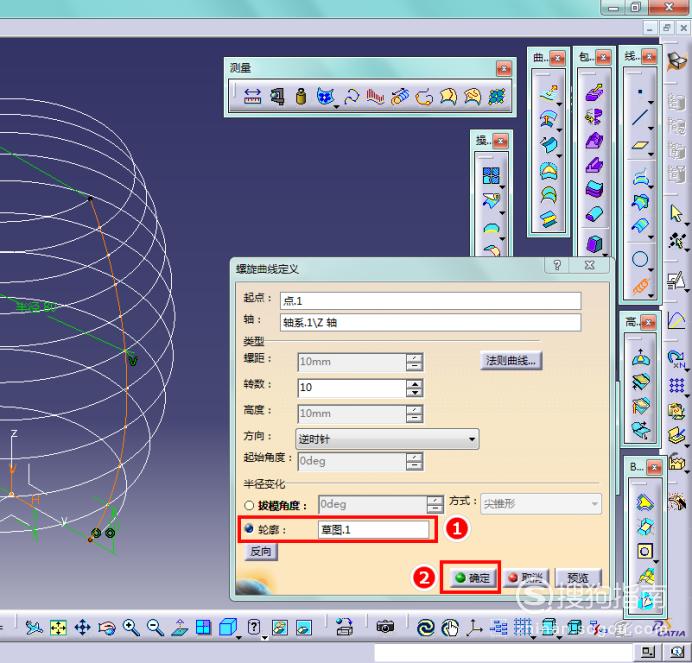The width and height of the screenshot is (692, 663).
Task: Increase the 转数 revolutions value
Action: (414, 384)
